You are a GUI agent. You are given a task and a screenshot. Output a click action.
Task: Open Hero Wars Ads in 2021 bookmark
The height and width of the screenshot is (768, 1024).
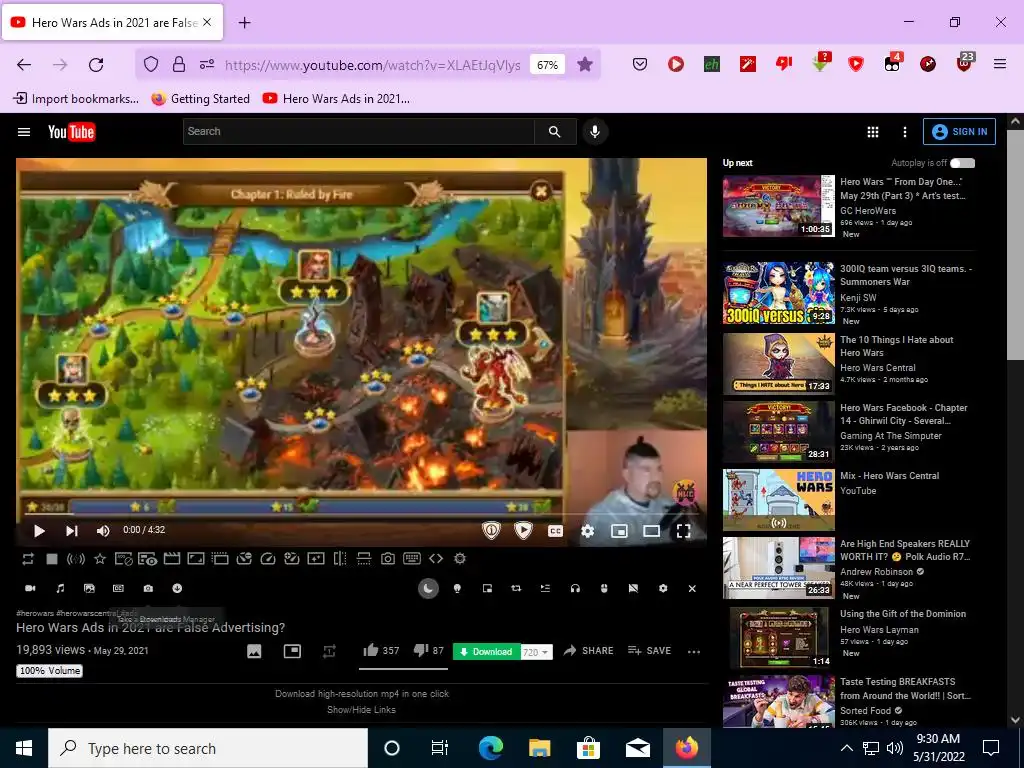336,99
